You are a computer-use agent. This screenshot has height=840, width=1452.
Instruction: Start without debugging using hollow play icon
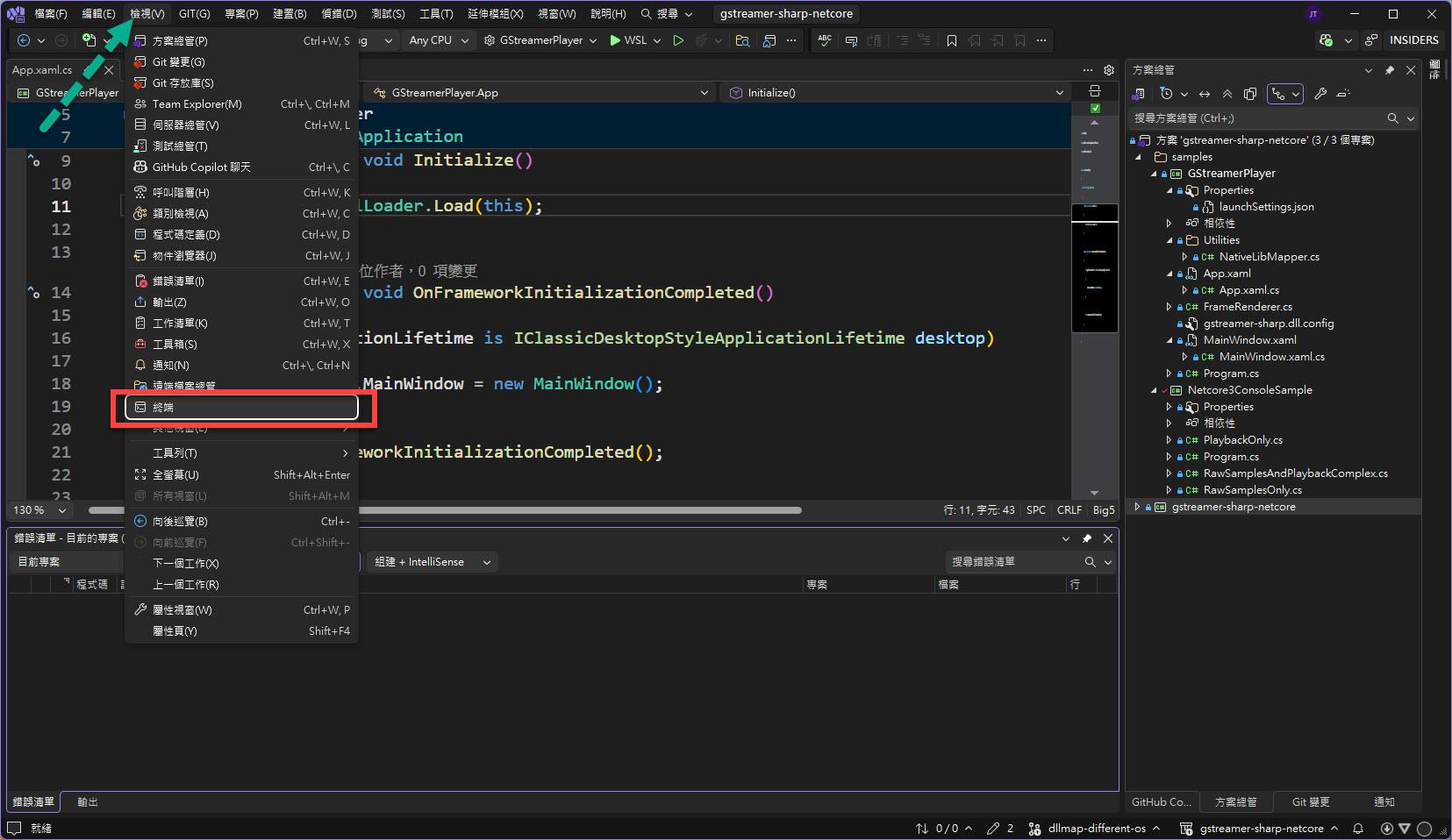pos(678,40)
